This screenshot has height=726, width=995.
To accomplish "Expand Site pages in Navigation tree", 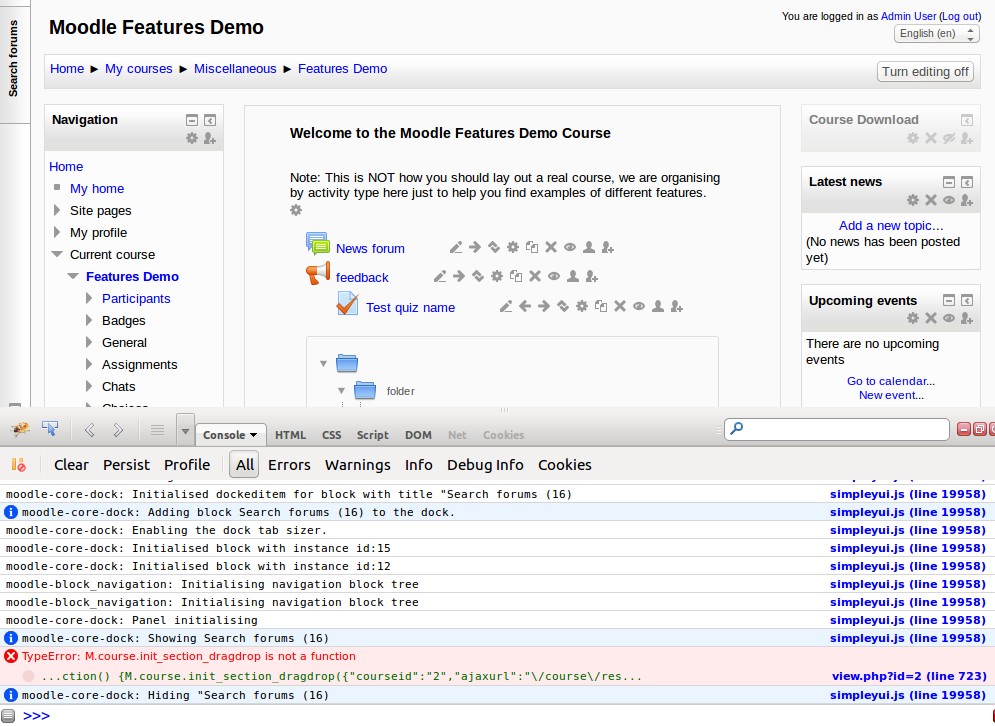I will (x=57, y=210).
